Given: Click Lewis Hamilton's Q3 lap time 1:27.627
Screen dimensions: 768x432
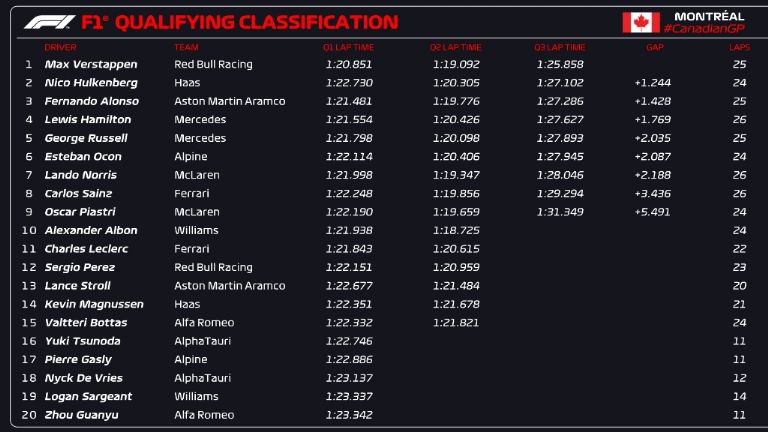Looking at the screenshot, I should (559, 120).
